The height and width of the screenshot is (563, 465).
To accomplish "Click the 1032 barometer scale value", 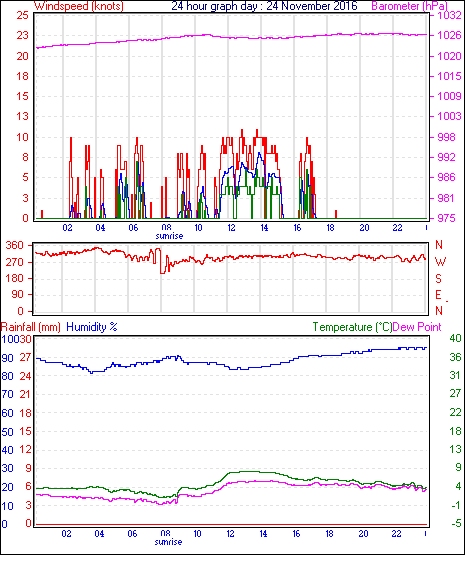I will coord(449,15).
